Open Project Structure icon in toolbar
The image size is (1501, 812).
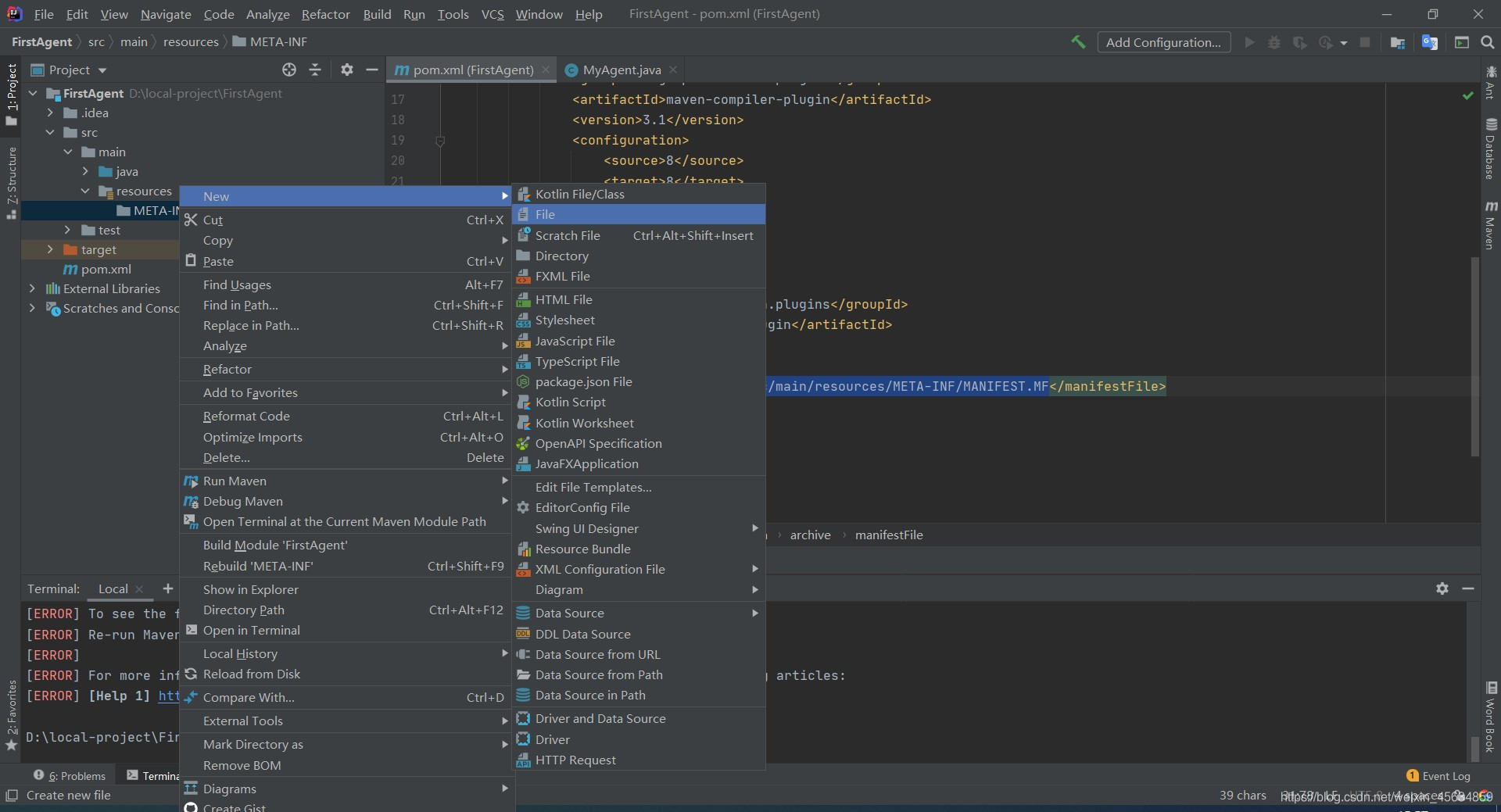click(x=1398, y=42)
